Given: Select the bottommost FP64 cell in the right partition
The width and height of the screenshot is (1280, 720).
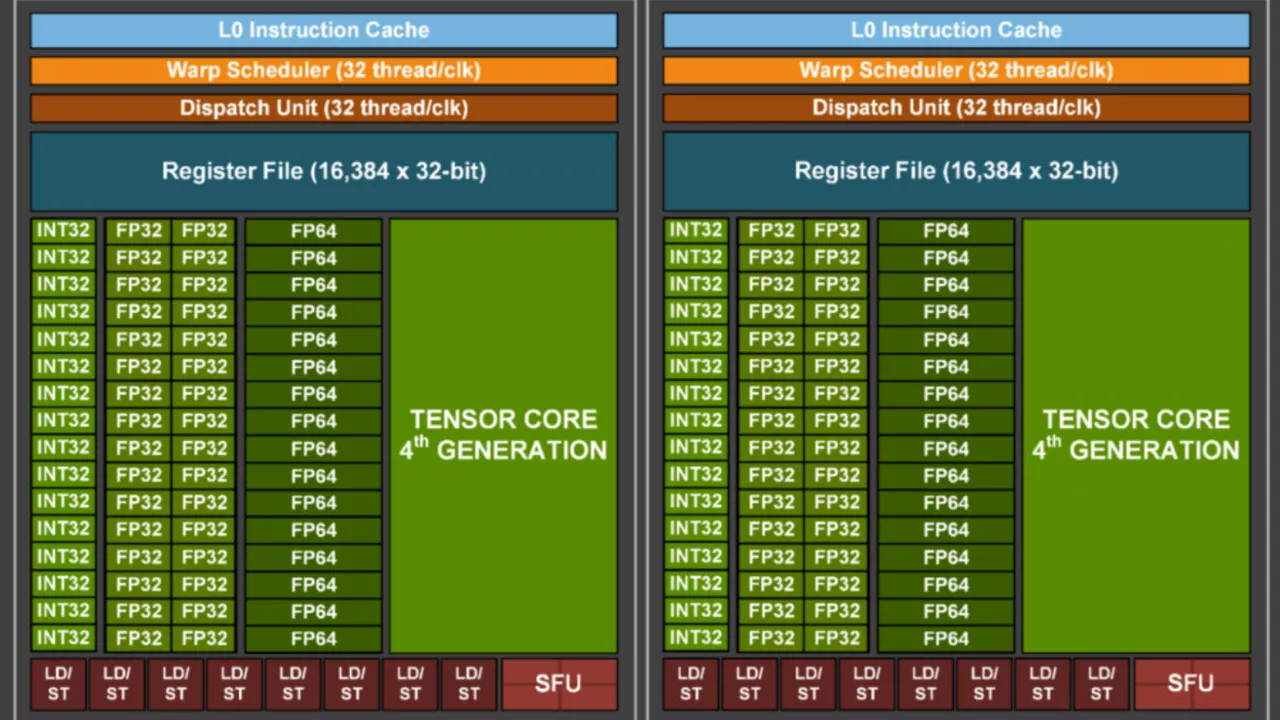Looking at the screenshot, I should [946, 638].
